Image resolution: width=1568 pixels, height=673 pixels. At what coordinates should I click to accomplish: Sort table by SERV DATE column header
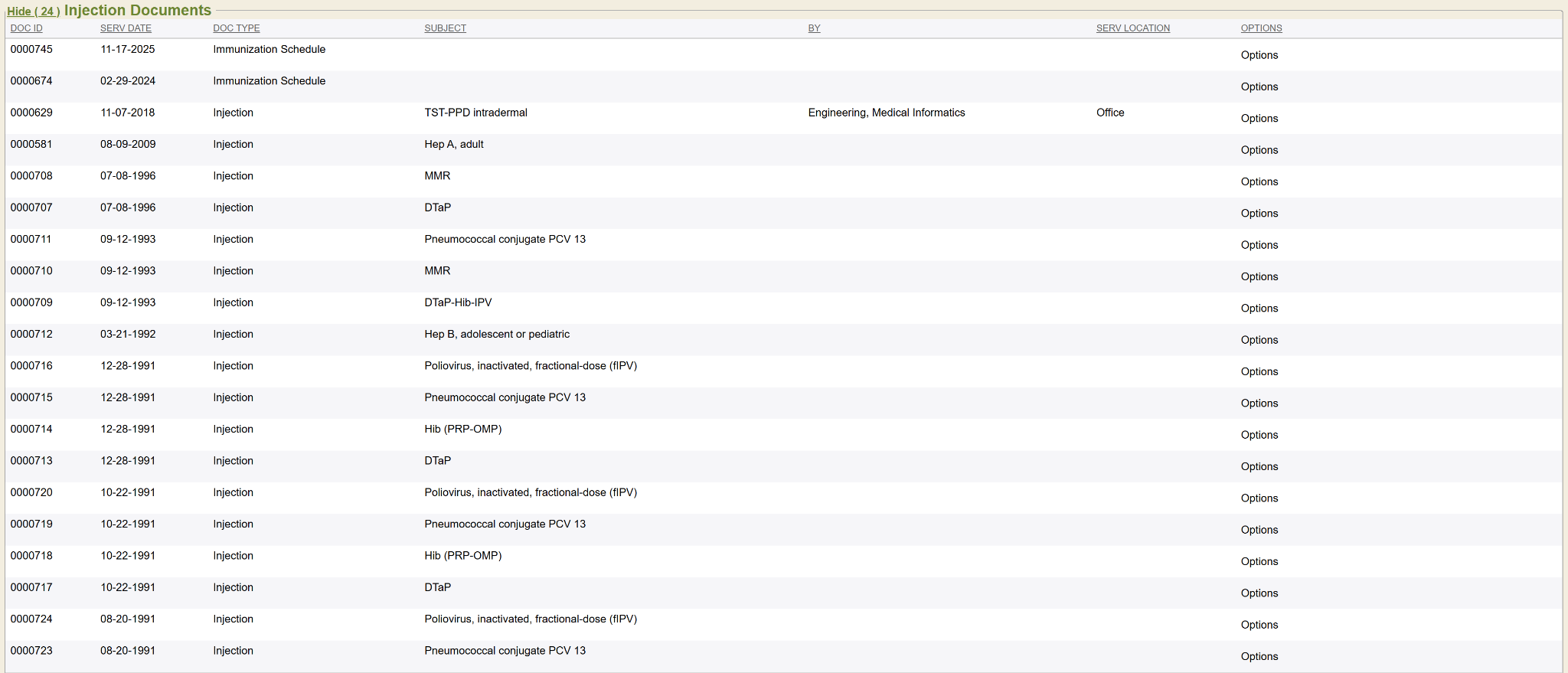click(126, 28)
